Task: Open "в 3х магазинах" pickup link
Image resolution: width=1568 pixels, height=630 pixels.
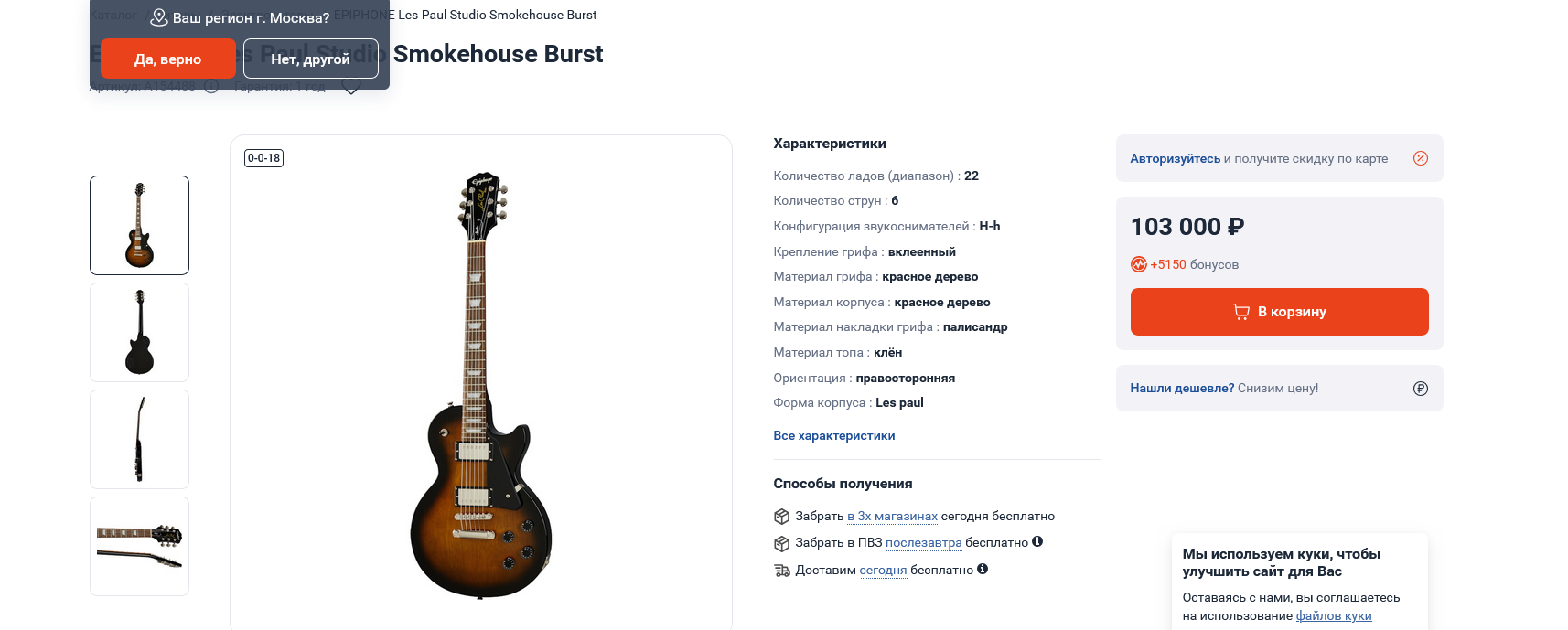Action: 892,516
